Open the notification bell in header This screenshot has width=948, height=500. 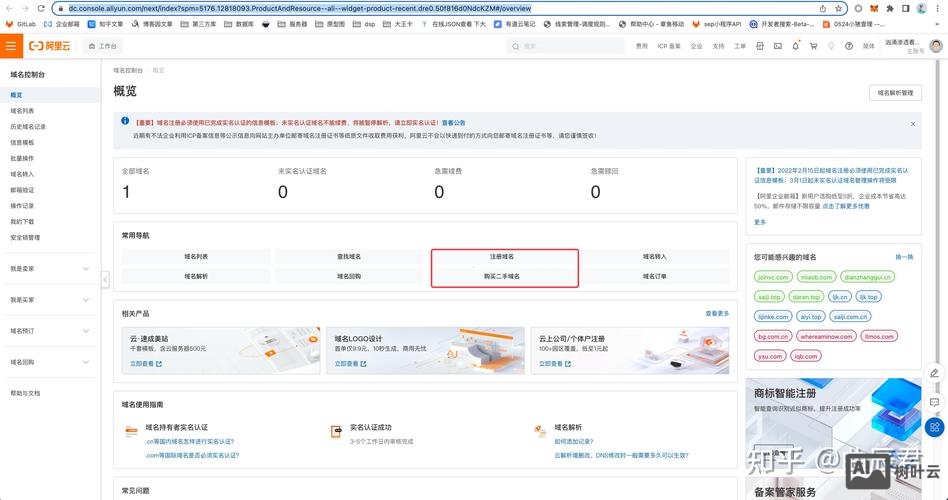point(797,46)
